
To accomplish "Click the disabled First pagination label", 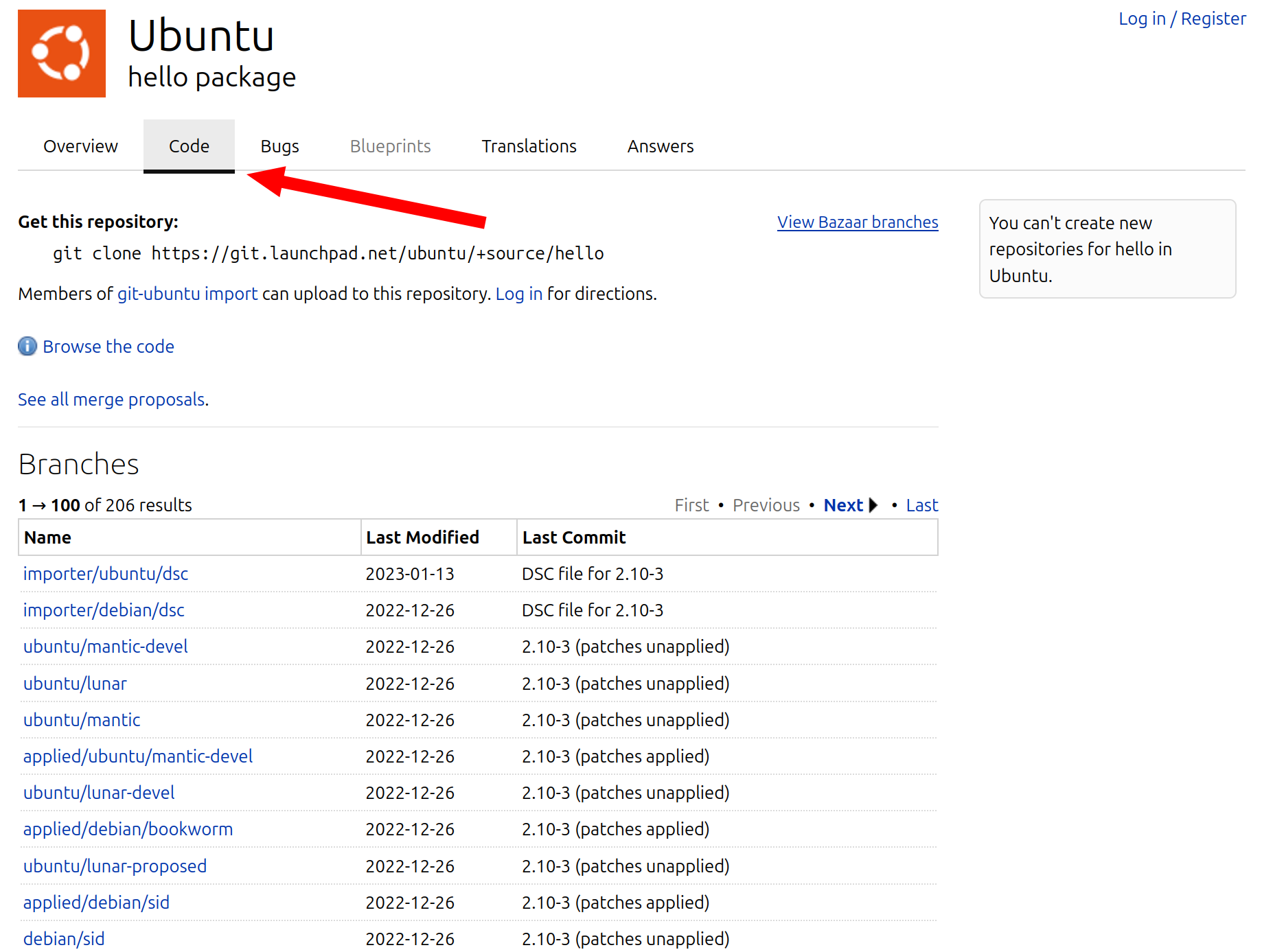I will tap(691, 505).
